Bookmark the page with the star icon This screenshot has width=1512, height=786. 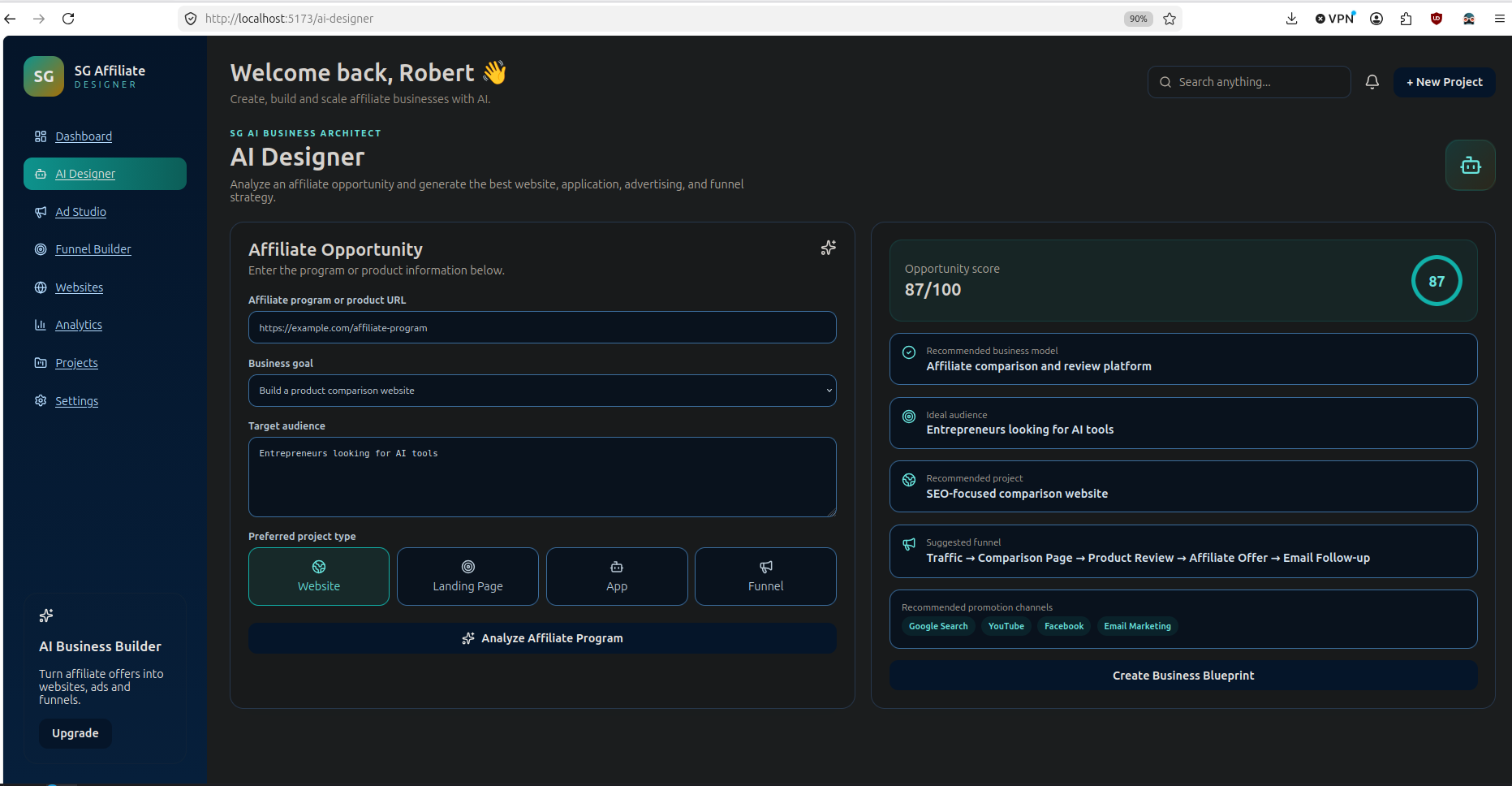tap(1170, 19)
